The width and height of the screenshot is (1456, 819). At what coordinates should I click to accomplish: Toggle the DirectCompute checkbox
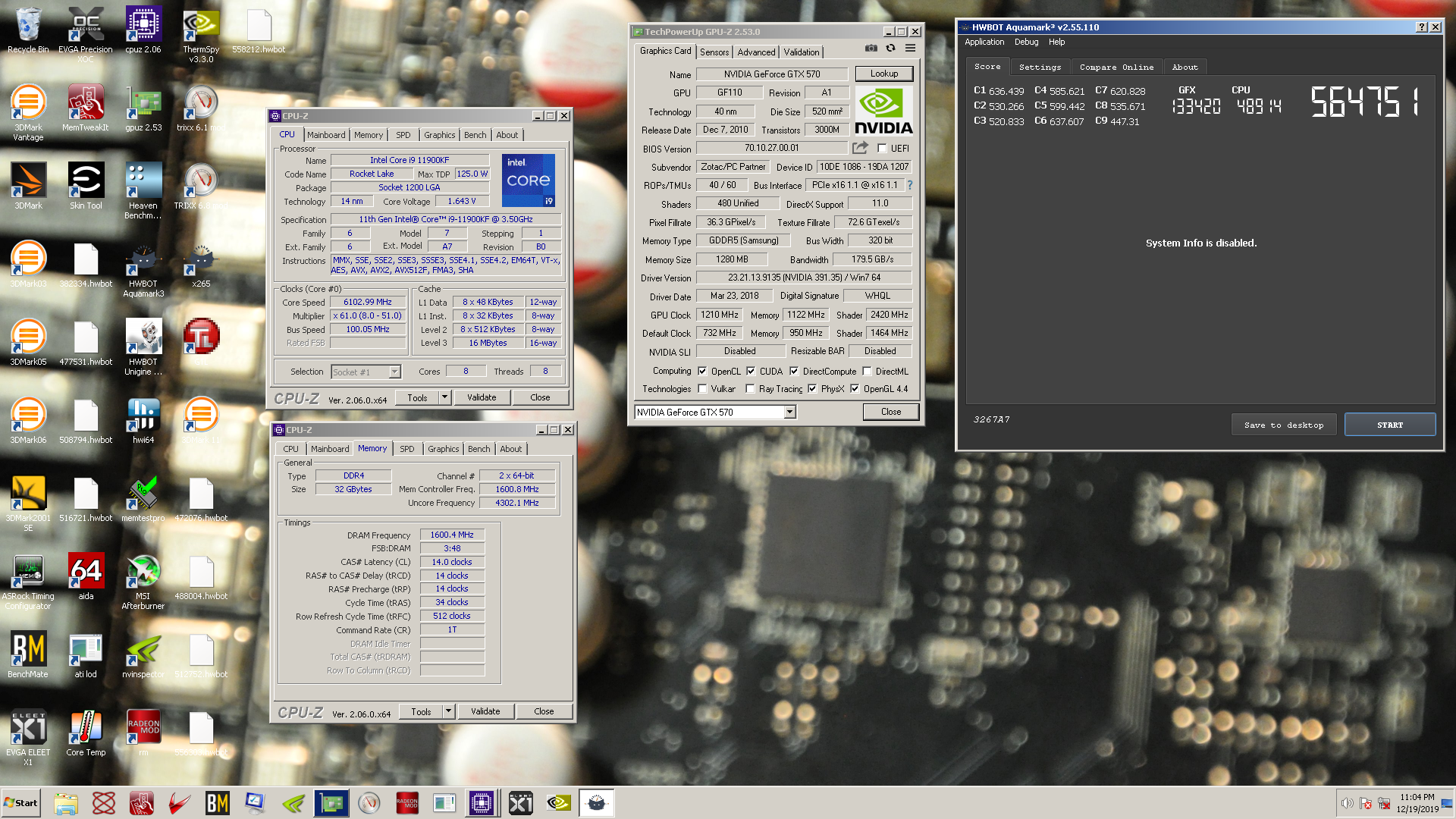794,372
